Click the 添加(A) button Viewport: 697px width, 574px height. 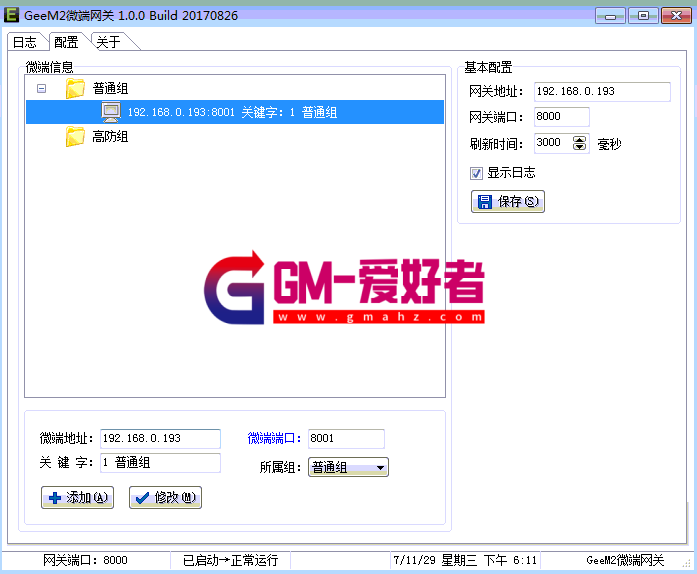(77, 498)
